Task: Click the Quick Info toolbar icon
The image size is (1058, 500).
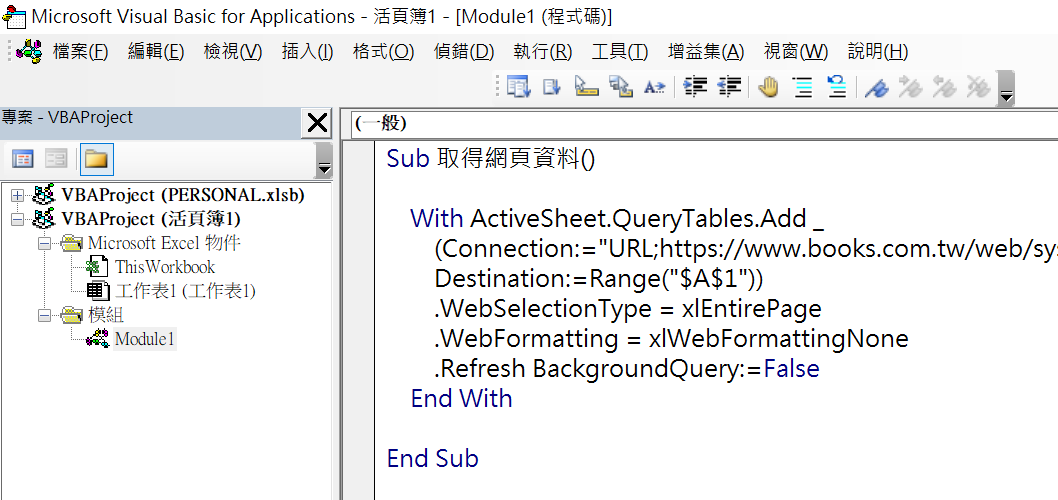Action: click(x=586, y=86)
